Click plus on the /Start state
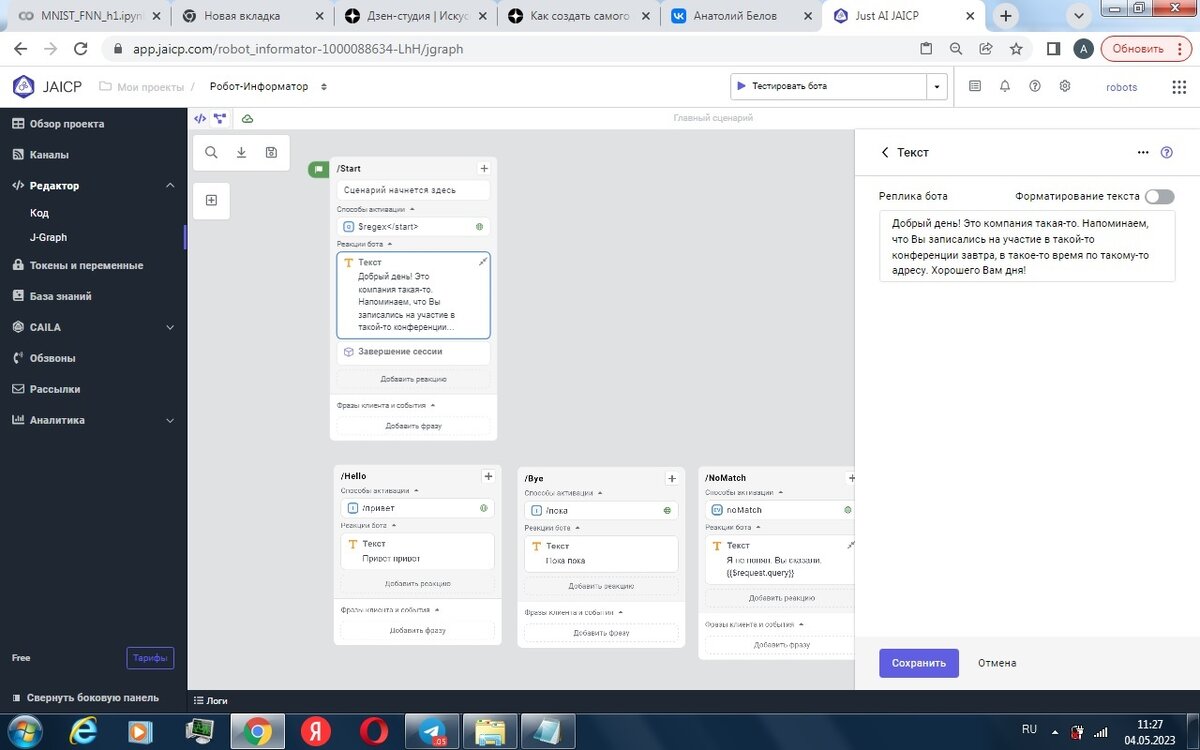 click(484, 169)
